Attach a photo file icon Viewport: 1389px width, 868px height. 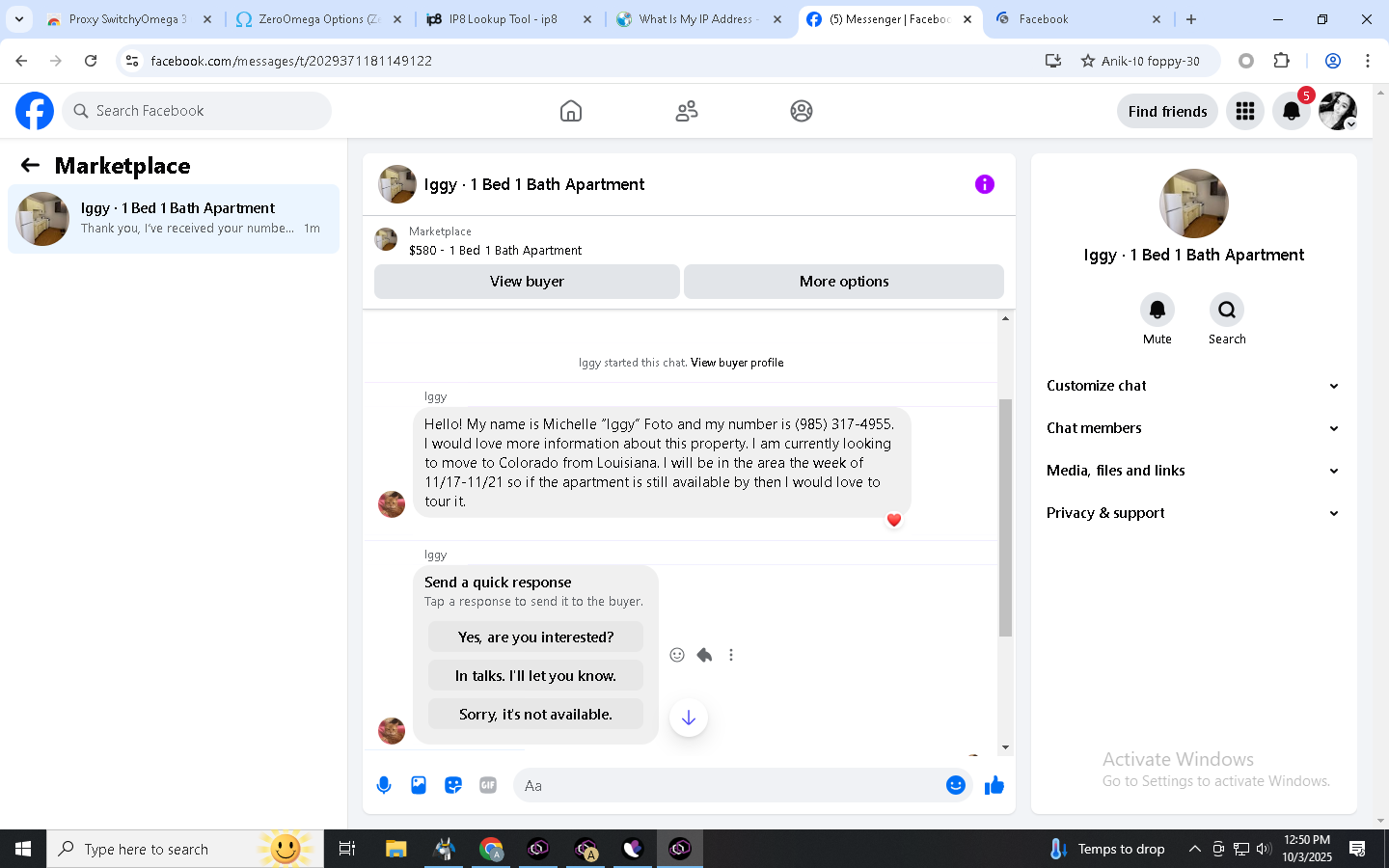pos(419,785)
